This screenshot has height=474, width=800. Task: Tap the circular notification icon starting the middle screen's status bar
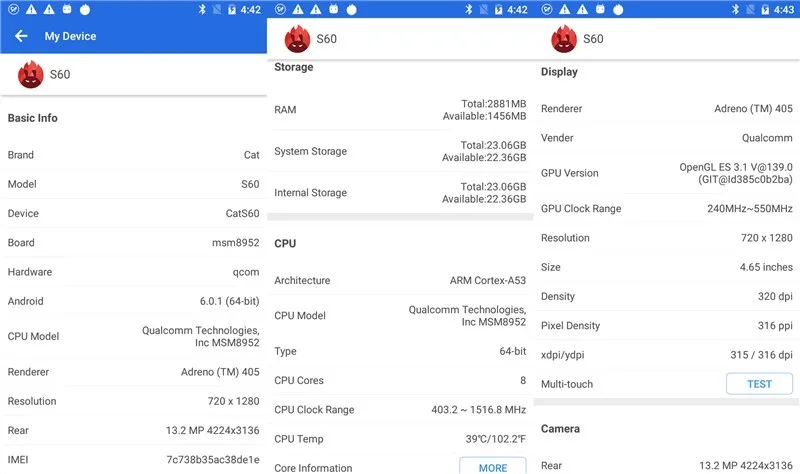click(x=280, y=9)
